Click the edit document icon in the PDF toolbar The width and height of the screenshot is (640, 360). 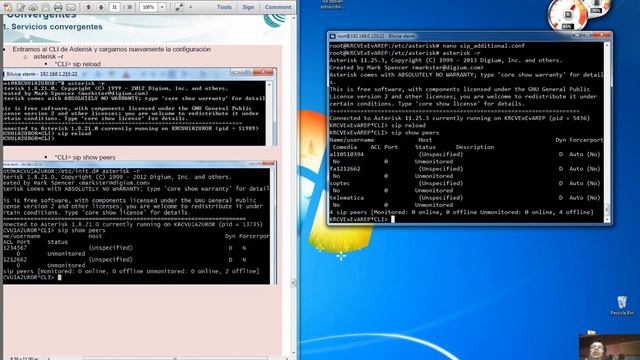21,7
